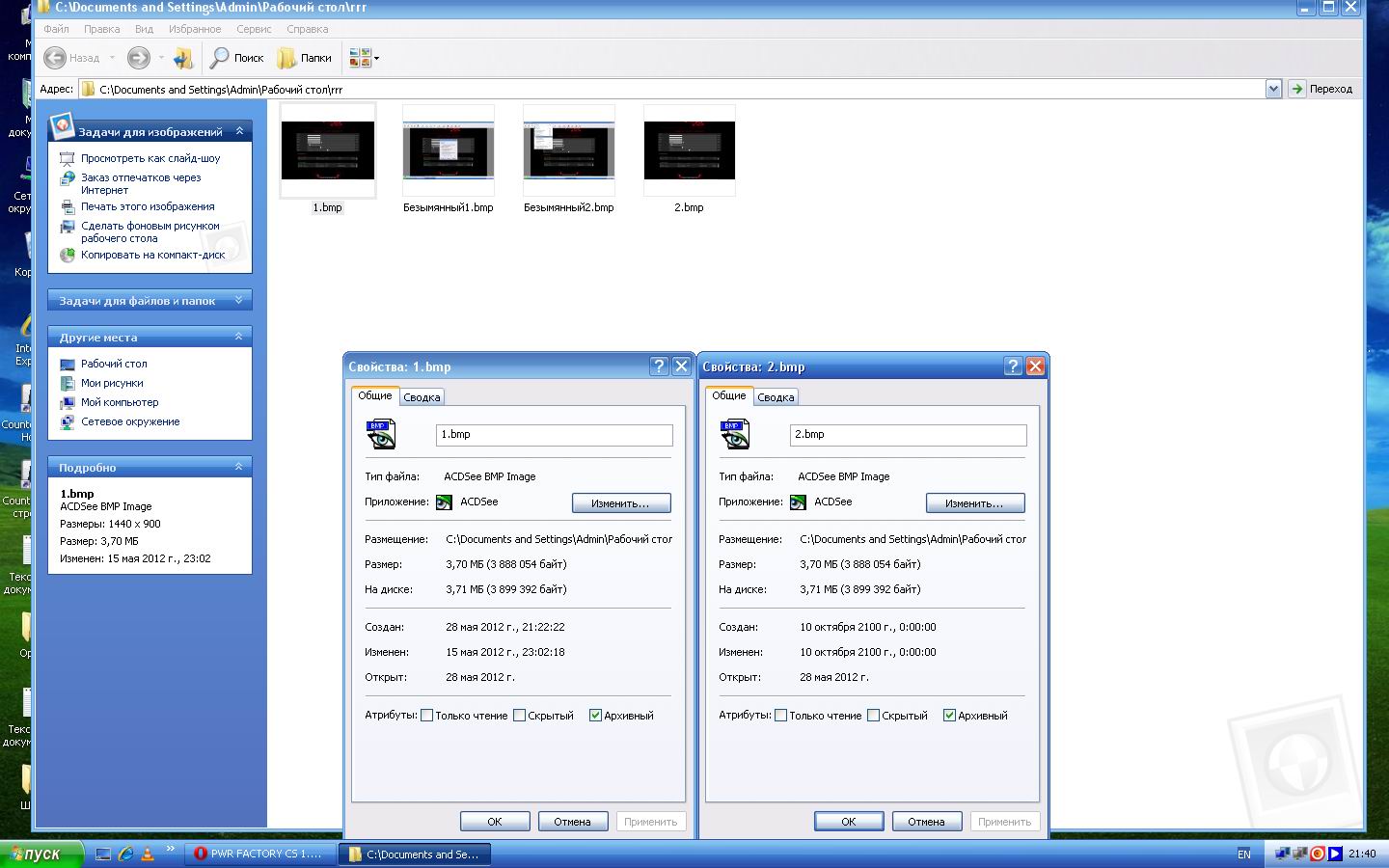Check Hidden (Скрытый) in 2.bmp properties

(x=873, y=716)
